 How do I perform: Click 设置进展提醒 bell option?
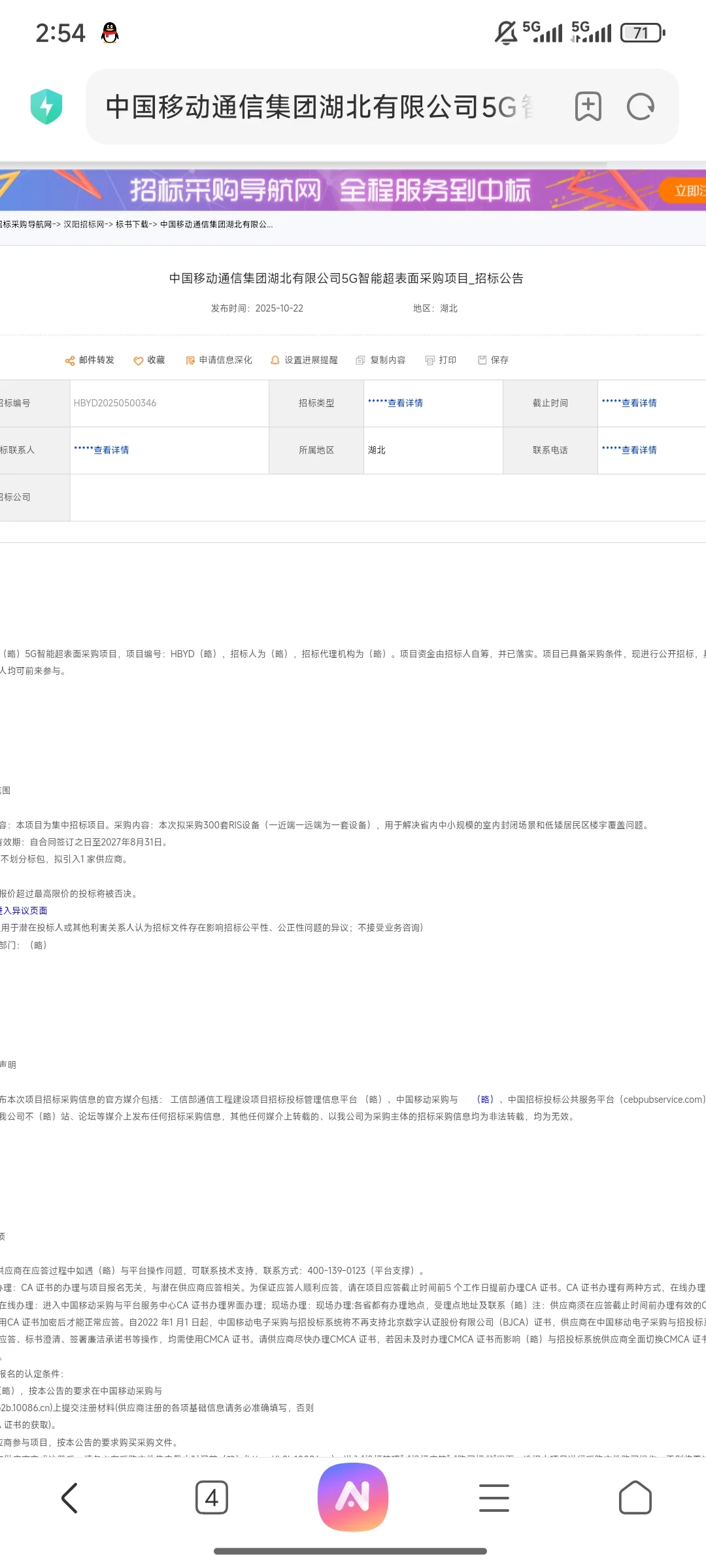[305, 360]
